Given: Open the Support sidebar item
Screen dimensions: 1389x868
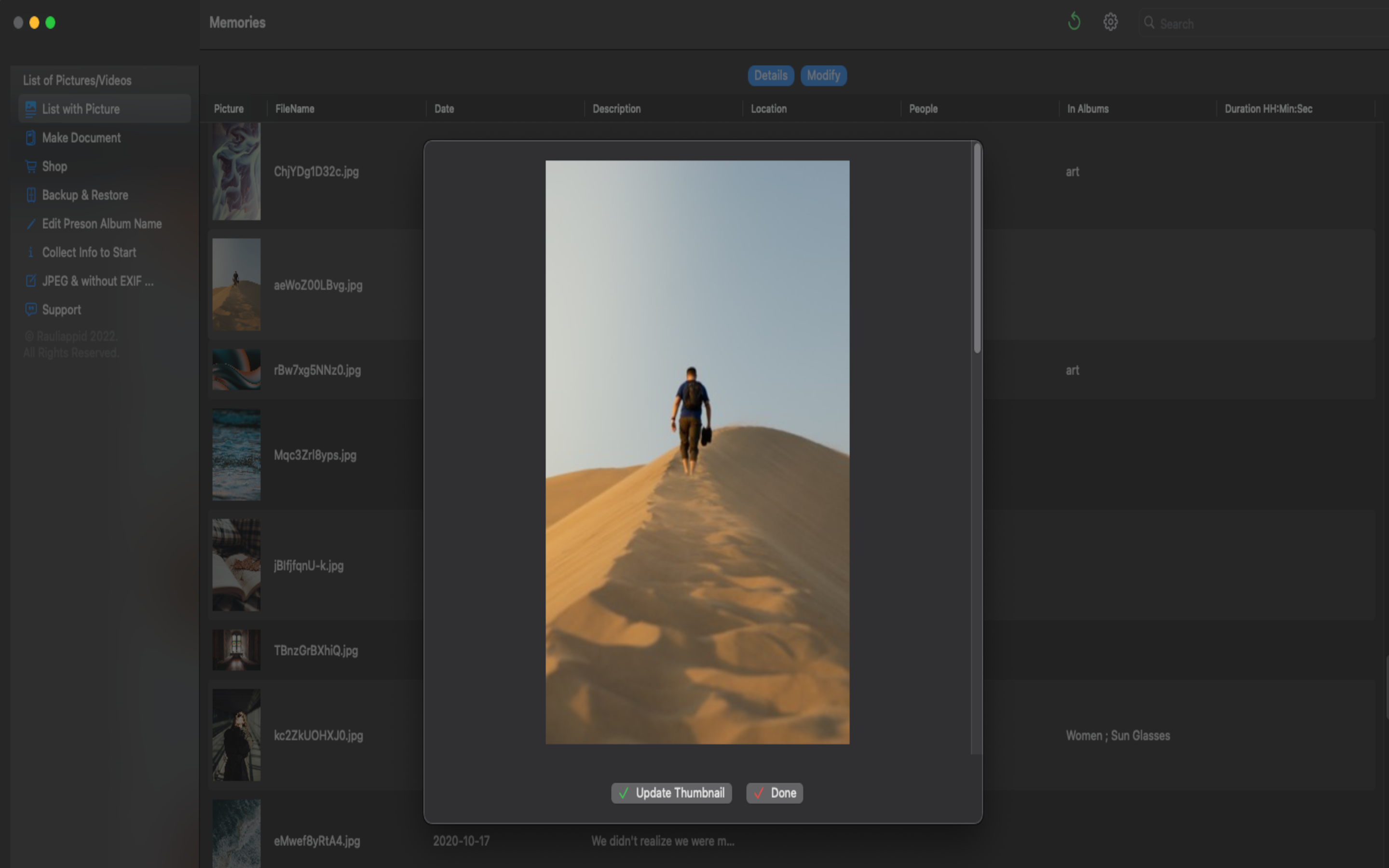Looking at the screenshot, I should 105,310.
